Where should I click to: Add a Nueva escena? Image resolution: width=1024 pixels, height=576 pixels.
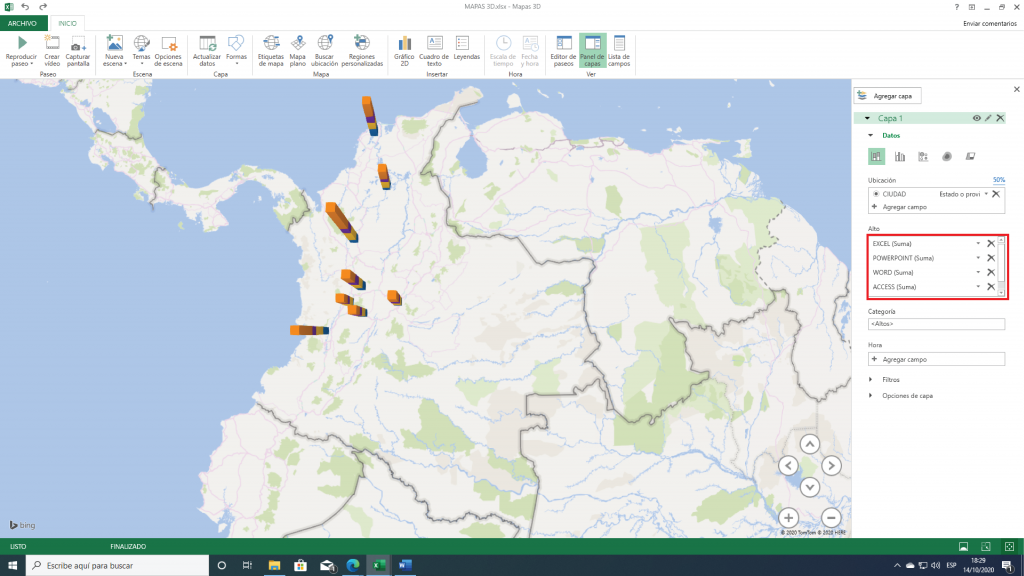114,51
